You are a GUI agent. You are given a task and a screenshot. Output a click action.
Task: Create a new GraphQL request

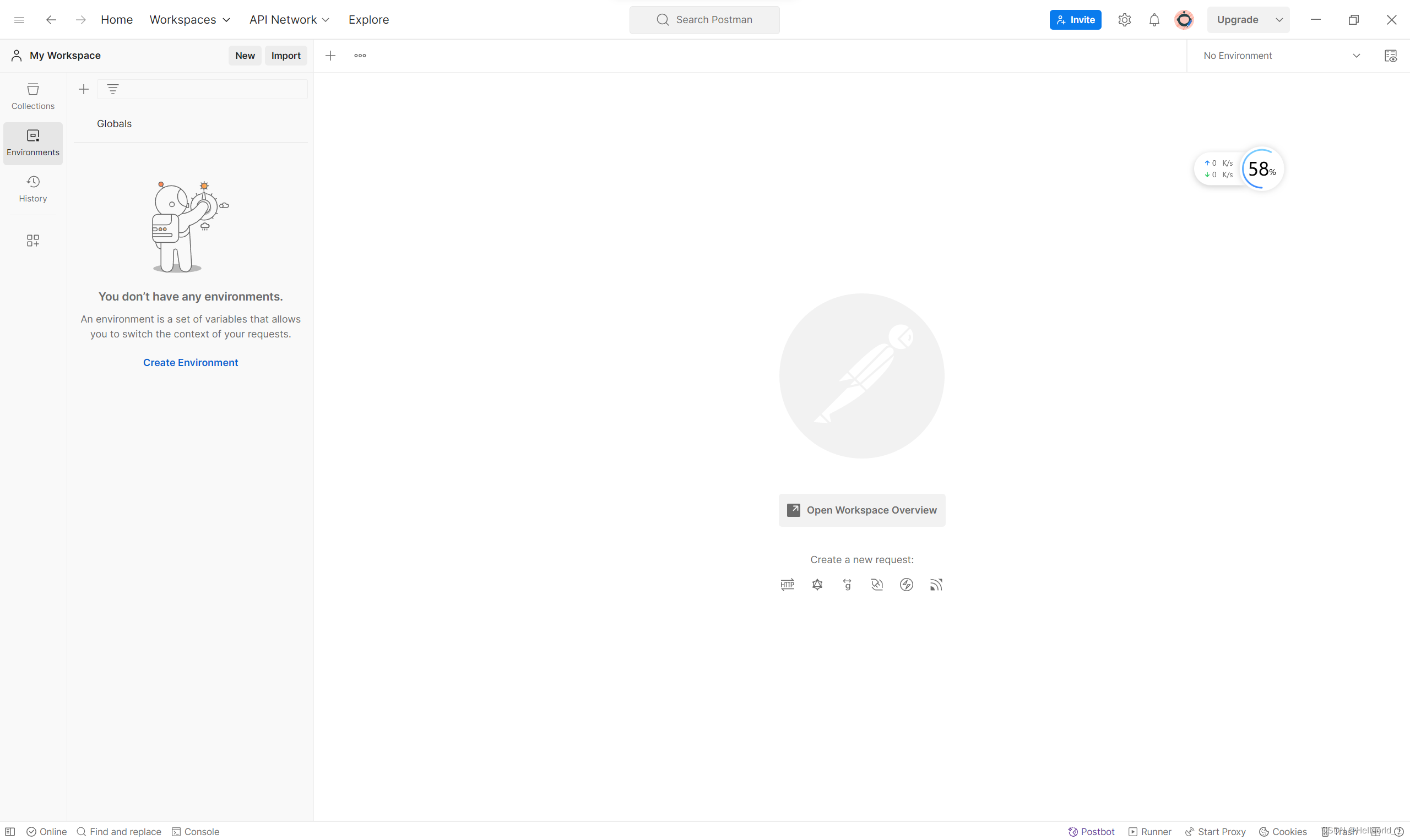817,585
